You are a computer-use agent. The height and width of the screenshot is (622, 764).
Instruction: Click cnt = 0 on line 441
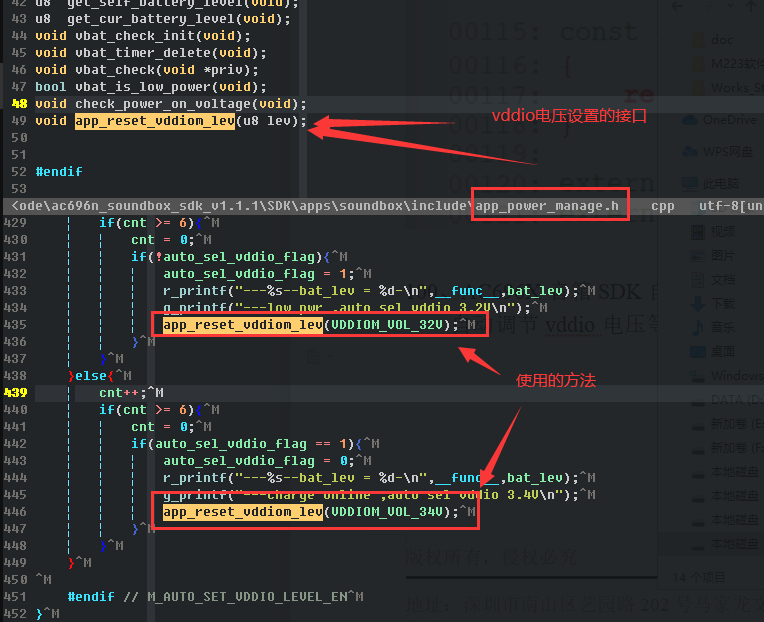[163, 427]
